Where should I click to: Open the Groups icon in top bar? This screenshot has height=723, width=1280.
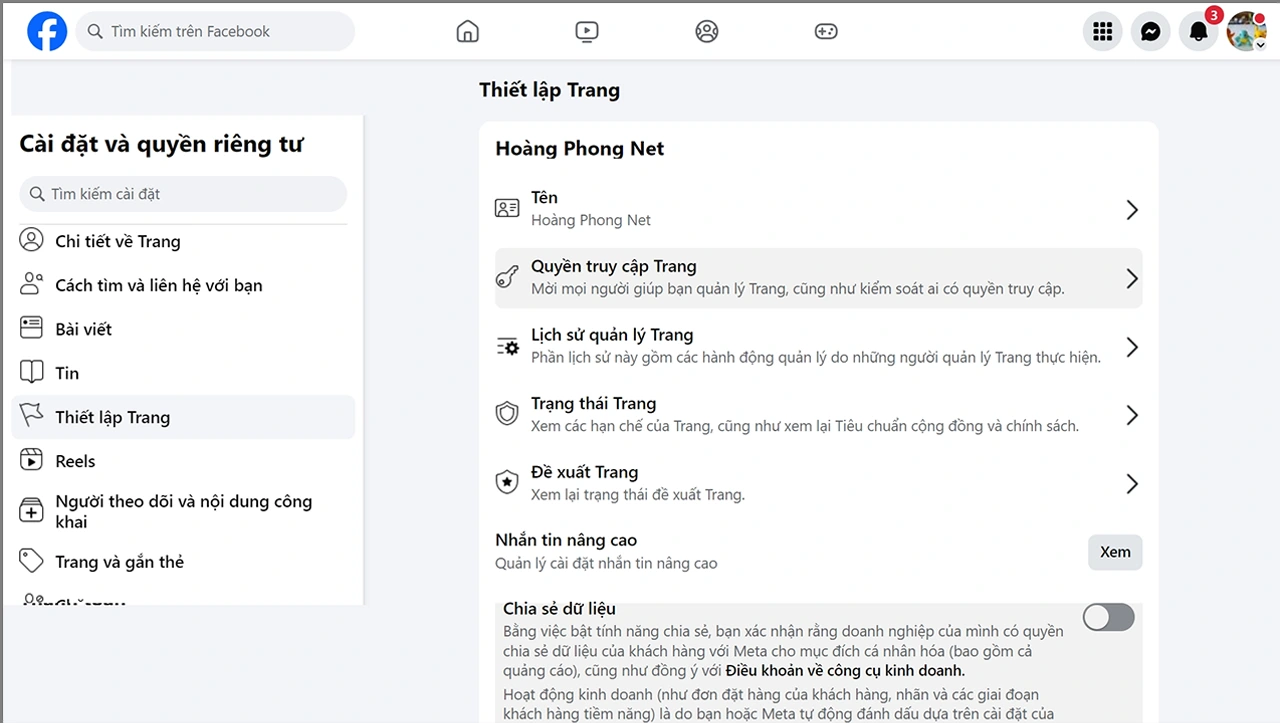(707, 31)
